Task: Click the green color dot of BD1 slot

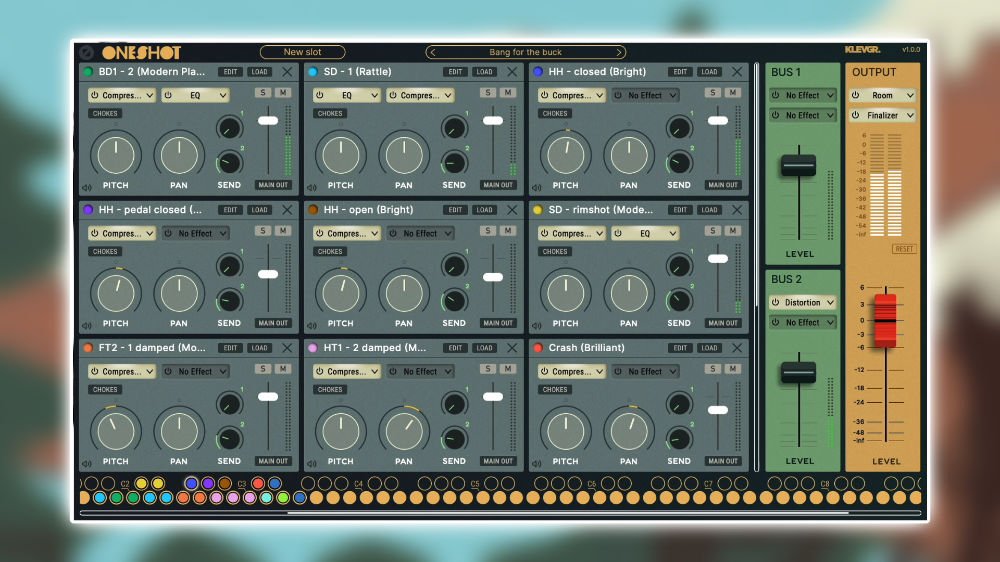Action: tap(88, 71)
